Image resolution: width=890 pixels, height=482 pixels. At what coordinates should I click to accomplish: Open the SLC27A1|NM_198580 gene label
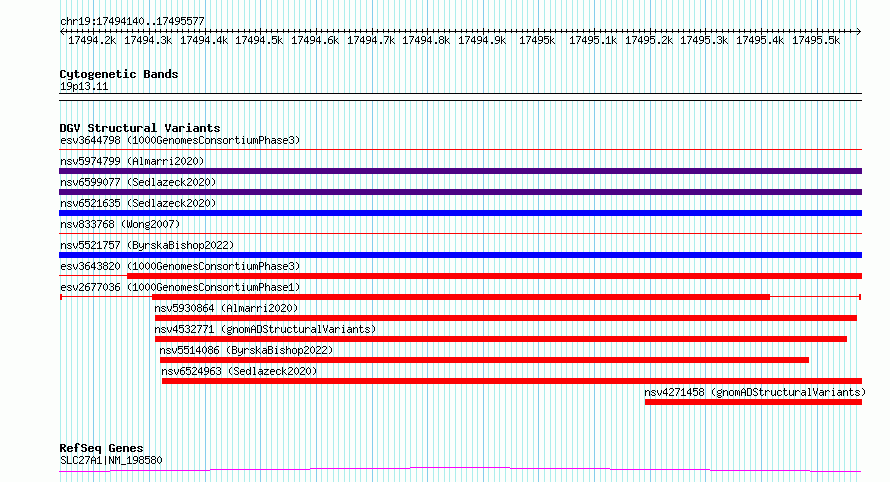click(111, 460)
